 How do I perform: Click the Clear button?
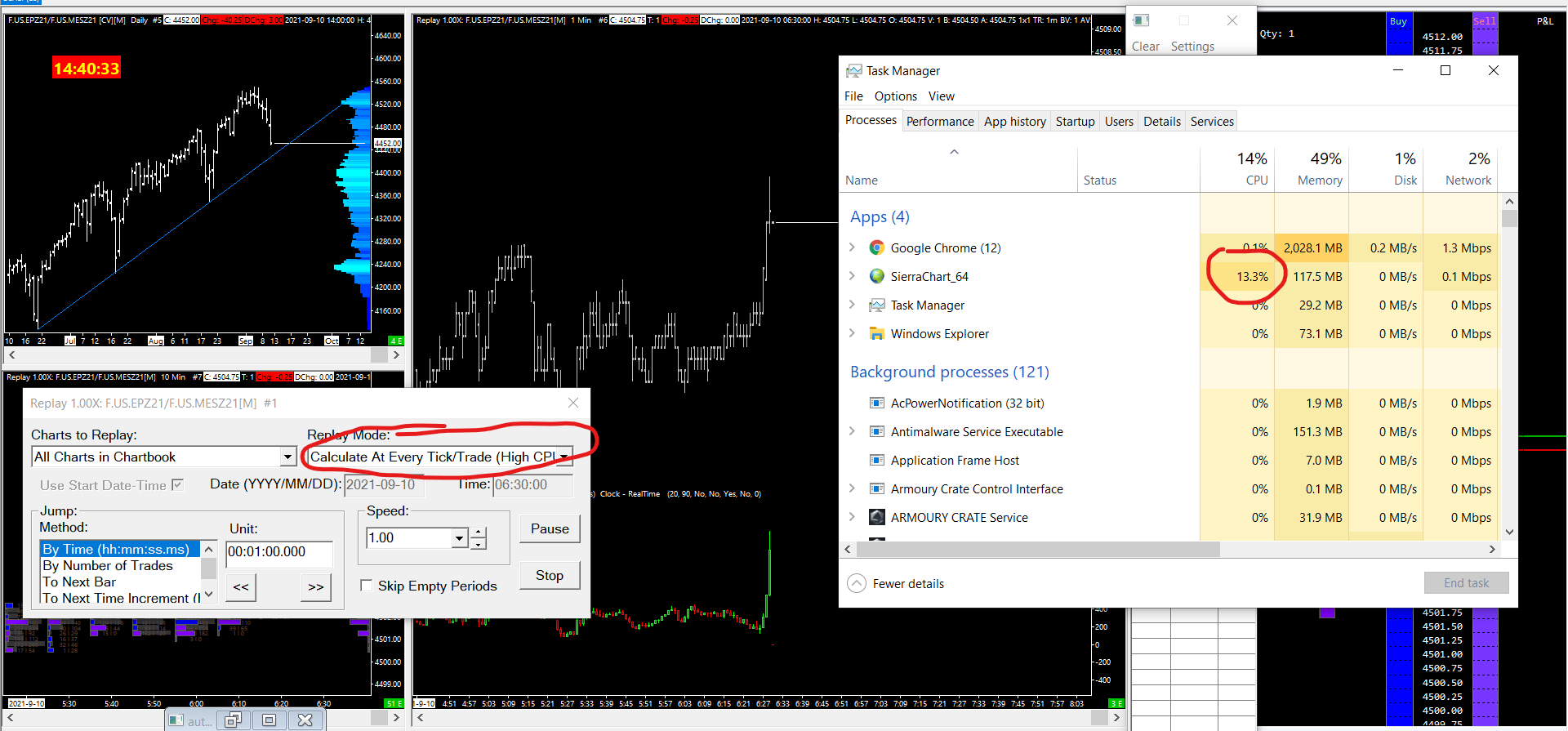(1146, 47)
